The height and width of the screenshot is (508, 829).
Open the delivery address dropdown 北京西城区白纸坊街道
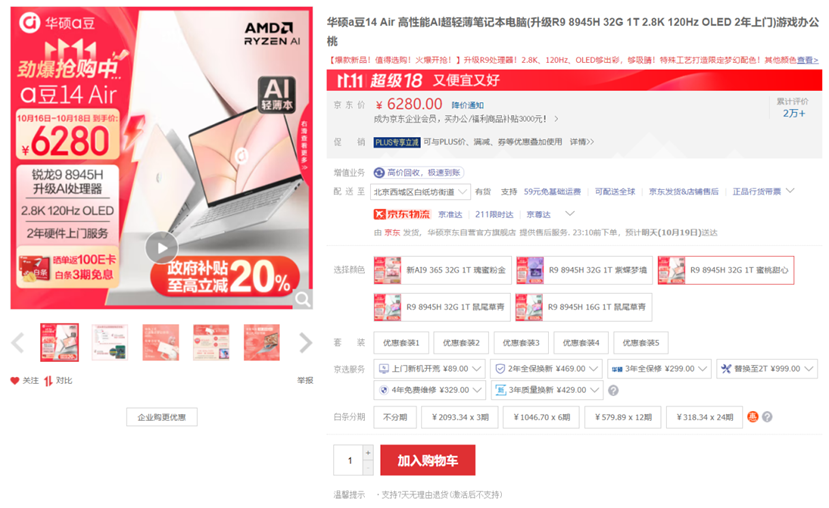pos(420,192)
